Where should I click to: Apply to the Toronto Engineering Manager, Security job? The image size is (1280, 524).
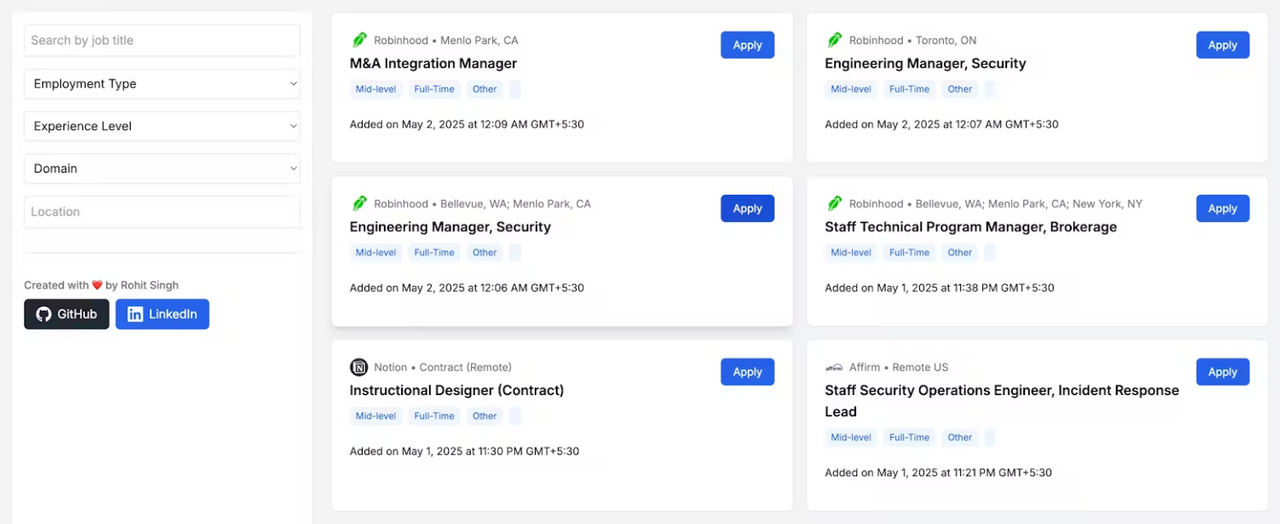[x=1222, y=45]
